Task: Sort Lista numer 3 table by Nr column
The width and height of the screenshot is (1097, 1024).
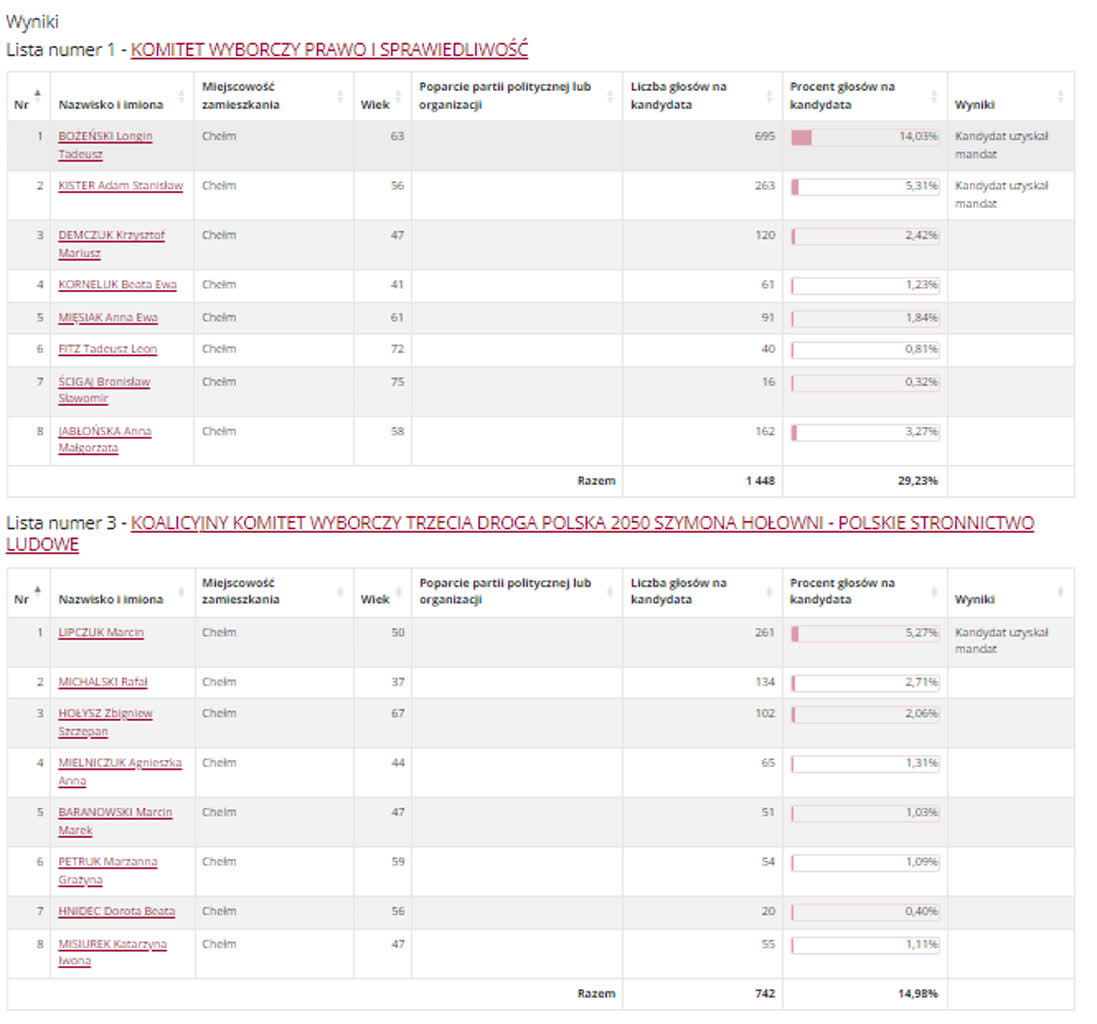Action: coord(28,593)
